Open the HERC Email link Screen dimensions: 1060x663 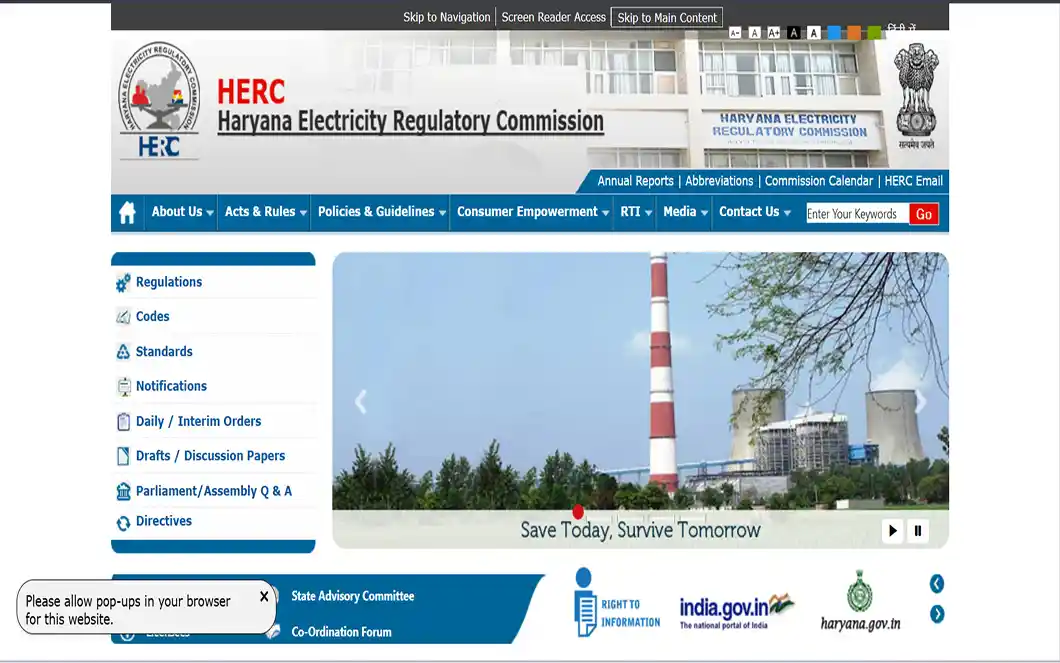[x=913, y=181]
